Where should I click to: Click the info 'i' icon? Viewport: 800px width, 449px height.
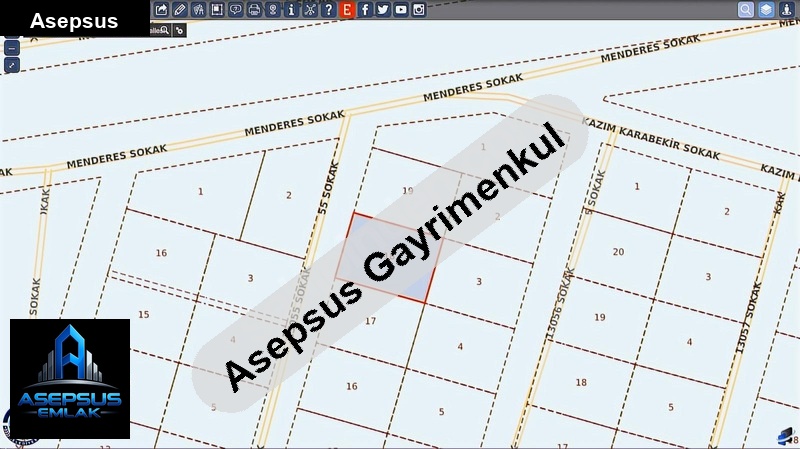(291, 9)
